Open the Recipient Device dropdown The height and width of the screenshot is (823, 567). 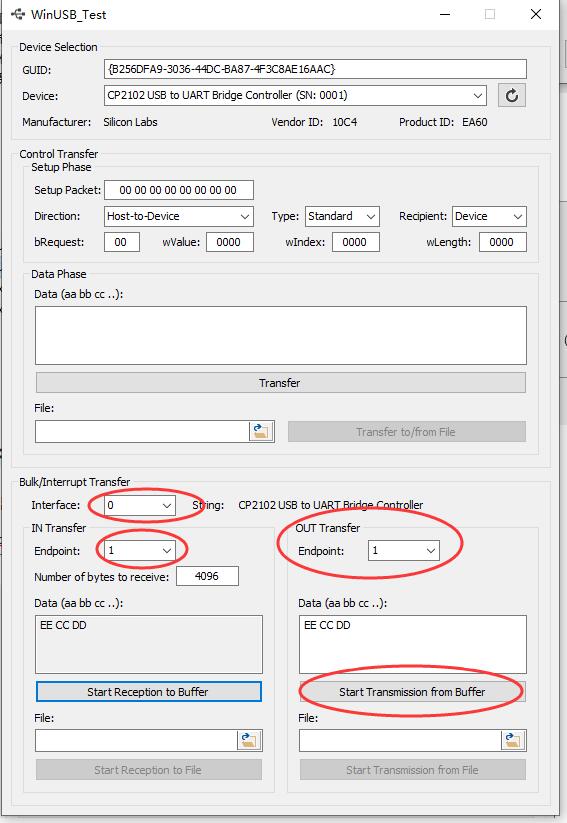(x=489, y=216)
